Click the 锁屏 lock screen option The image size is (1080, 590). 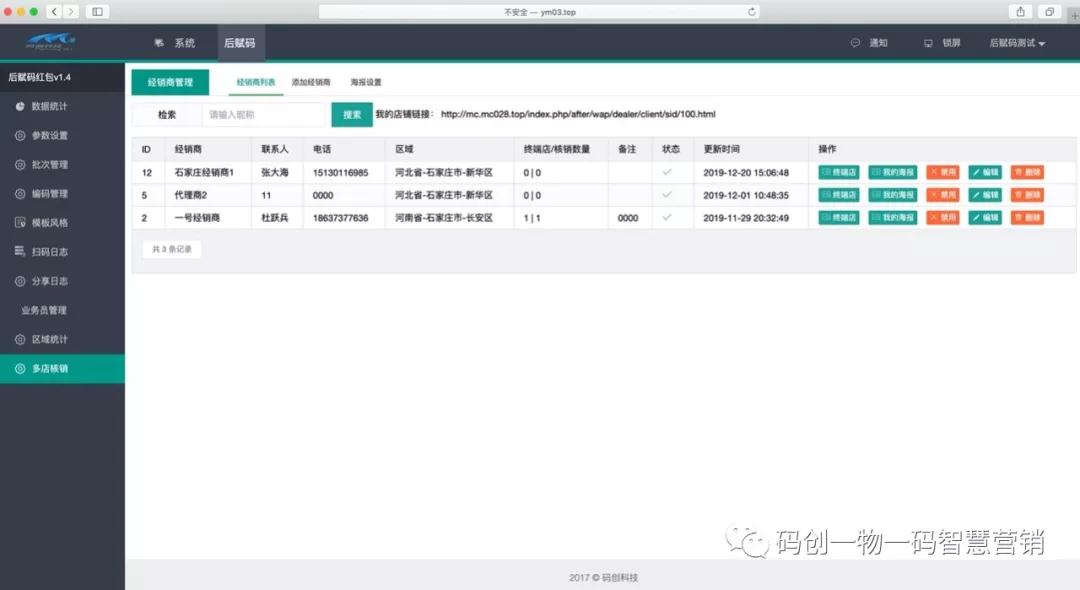(x=942, y=43)
